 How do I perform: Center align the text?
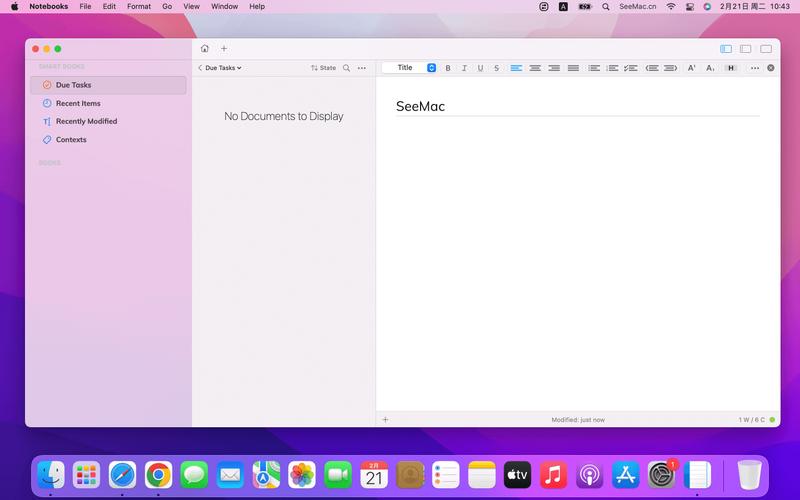[535, 68]
